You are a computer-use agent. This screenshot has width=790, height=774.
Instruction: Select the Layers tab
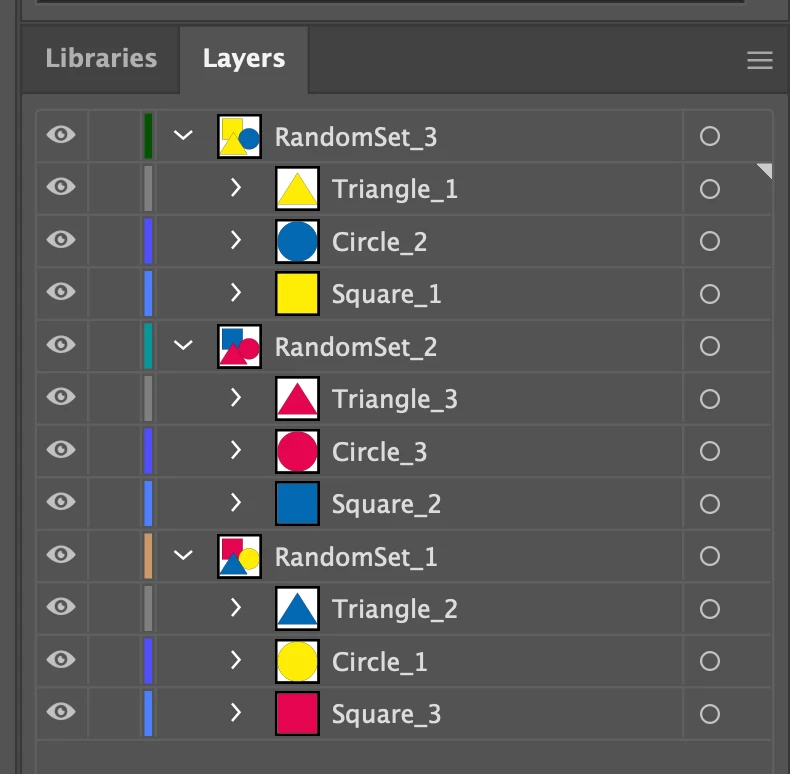click(244, 58)
